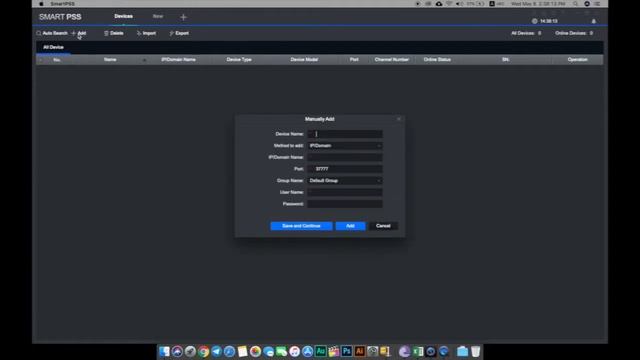The image size is (640, 360).
Task: Click the Password input field
Action: click(345, 204)
